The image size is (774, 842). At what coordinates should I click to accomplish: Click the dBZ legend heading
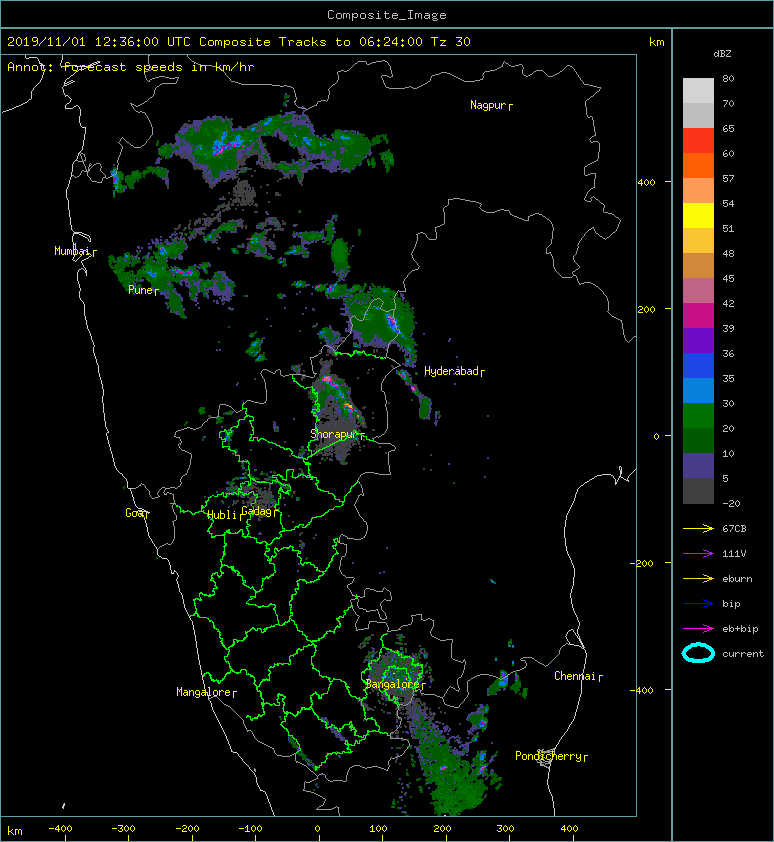pos(722,54)
